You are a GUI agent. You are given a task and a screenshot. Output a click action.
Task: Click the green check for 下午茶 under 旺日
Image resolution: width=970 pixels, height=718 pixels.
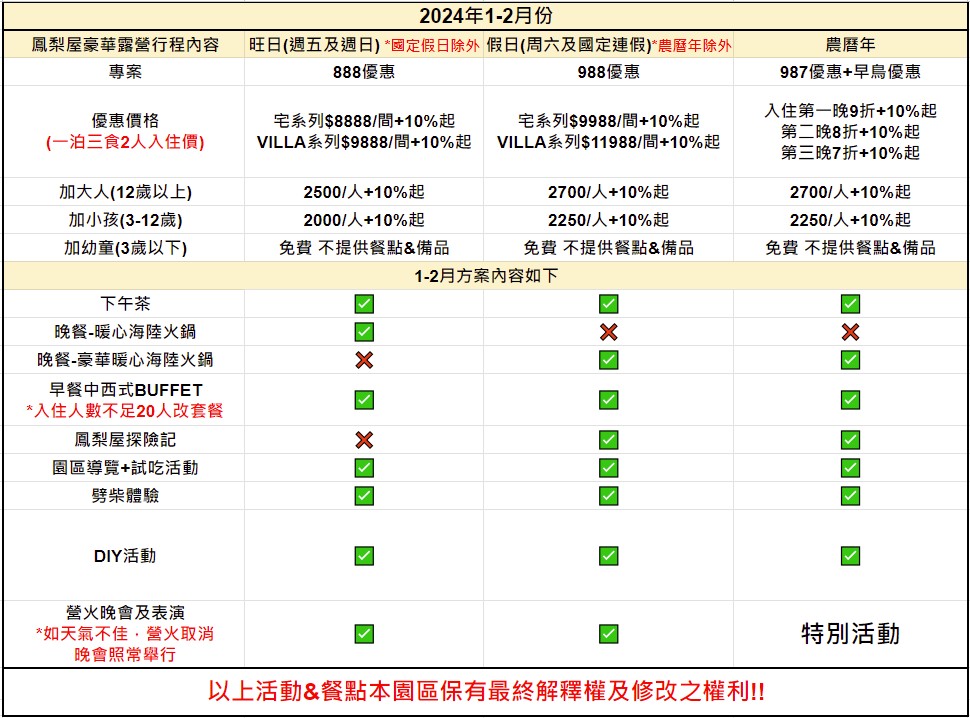pos(364,304)
